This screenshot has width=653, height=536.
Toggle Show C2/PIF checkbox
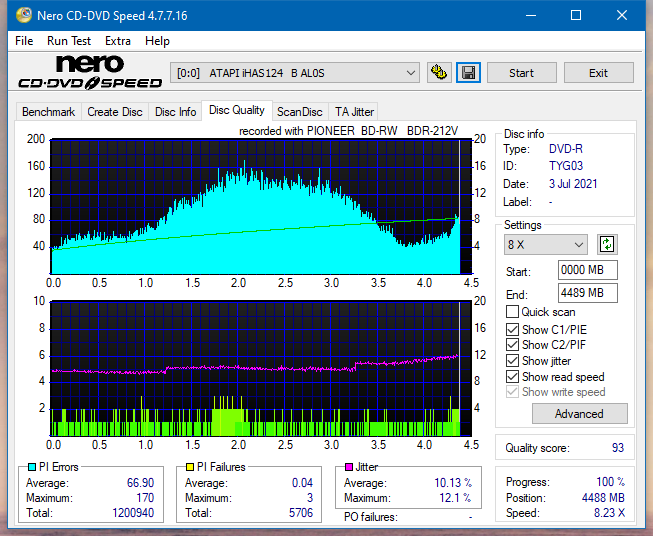512,344
